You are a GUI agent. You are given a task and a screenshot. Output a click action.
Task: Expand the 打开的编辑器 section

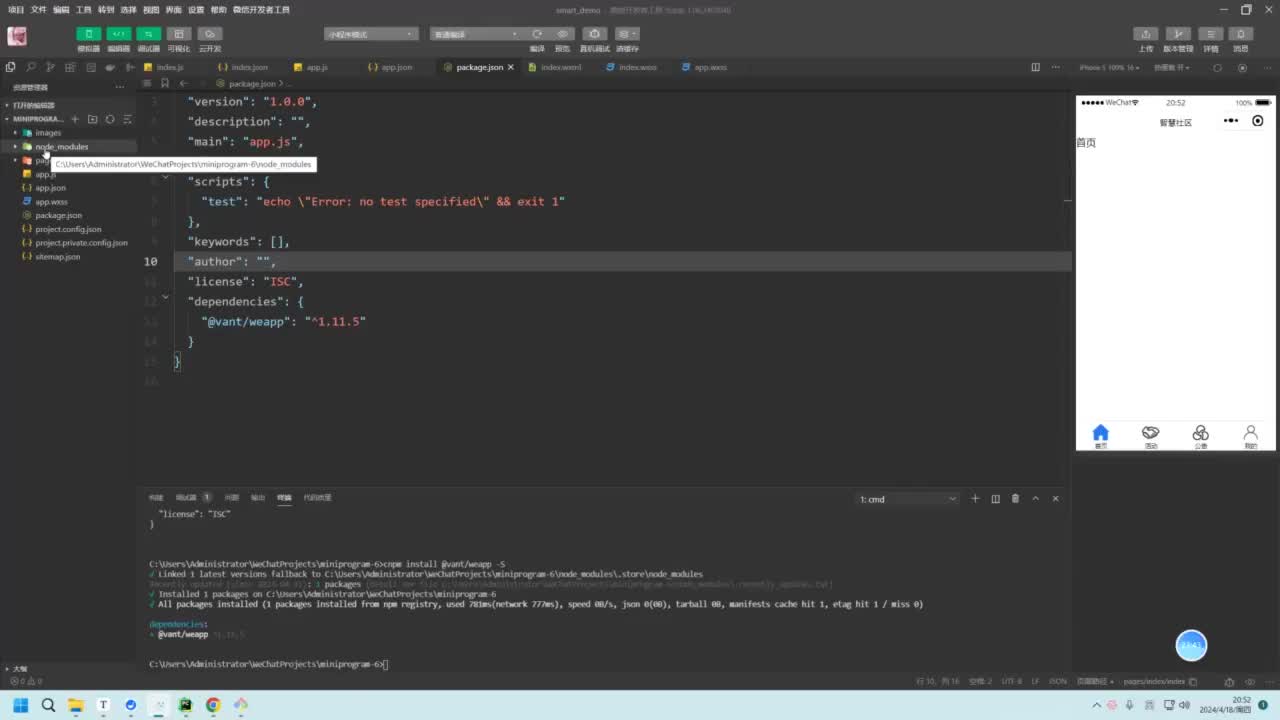pos(34,105)
